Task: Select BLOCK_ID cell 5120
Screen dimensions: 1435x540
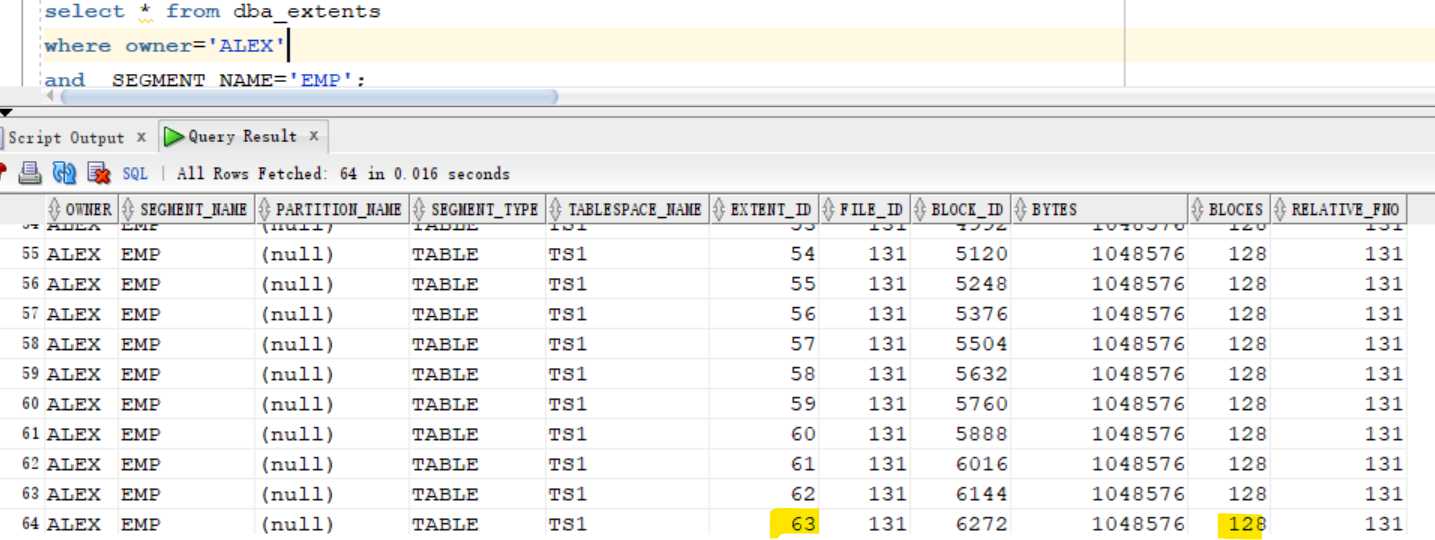Action: [960, 254]
